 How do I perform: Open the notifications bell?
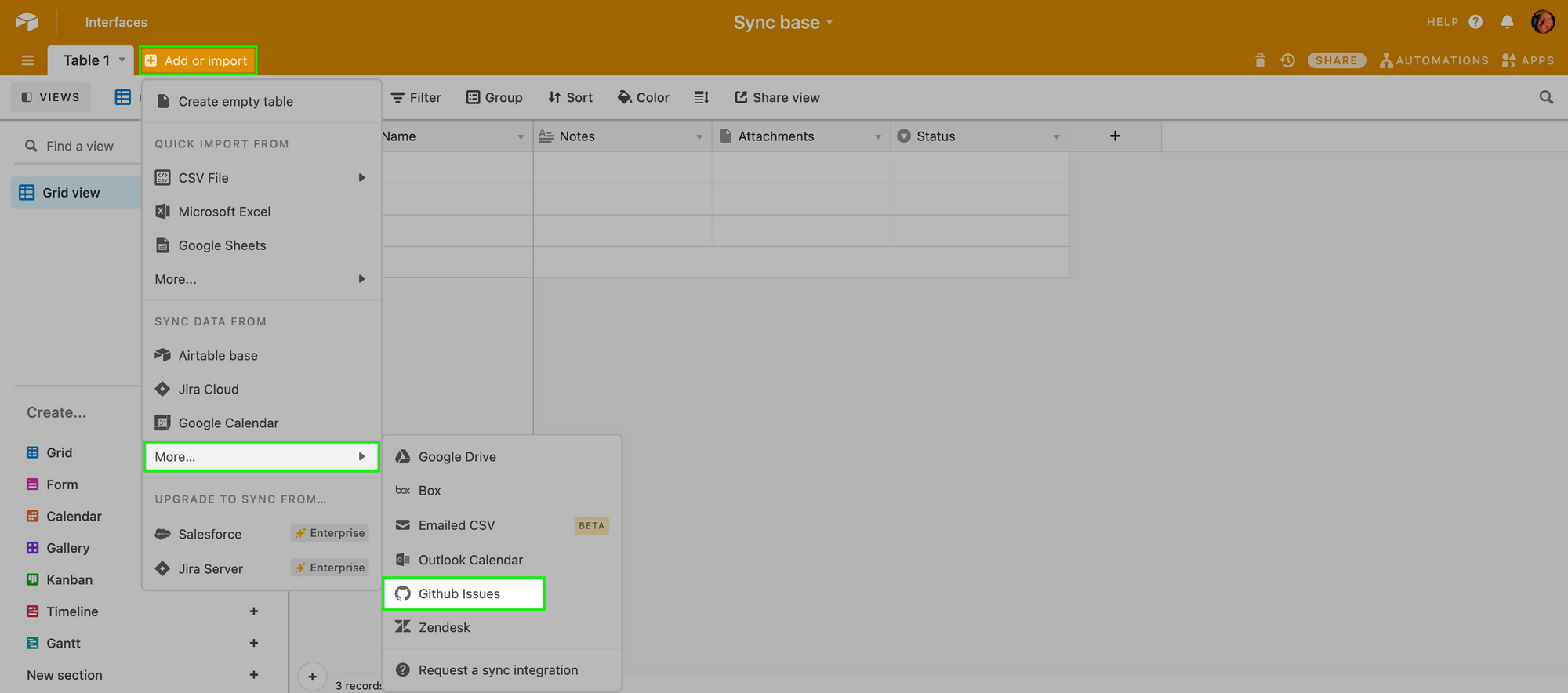[1507, 22]
